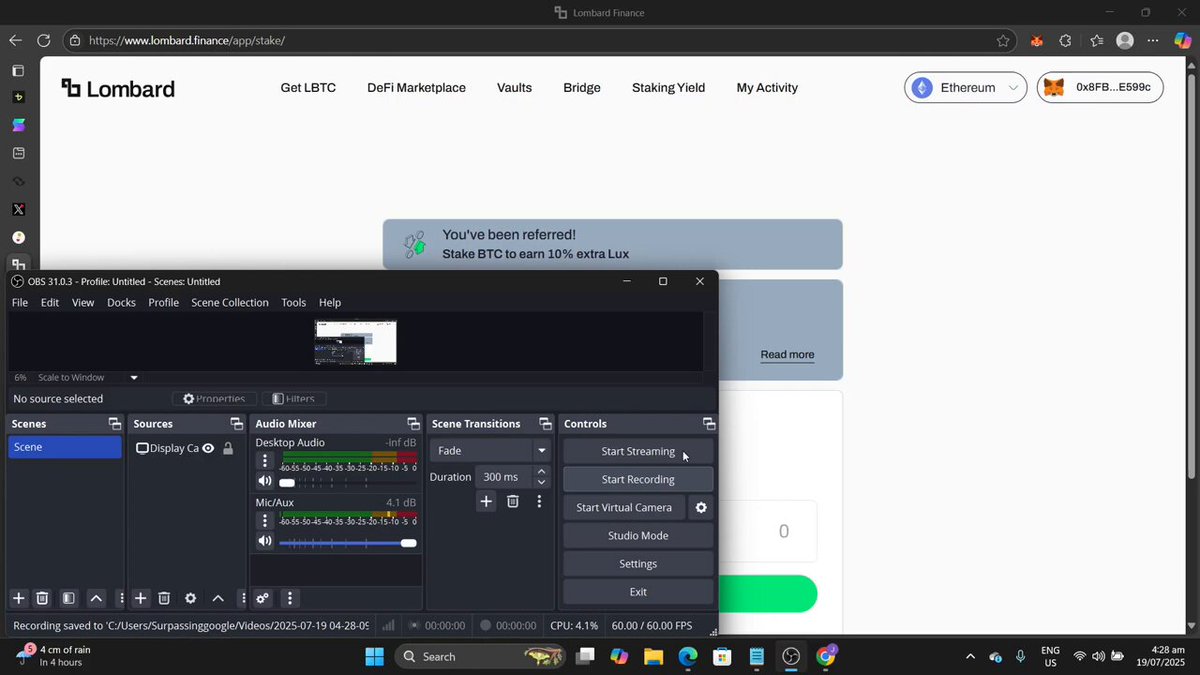Toggle Display Capture source lock
This screenshot has width=1200, height=675.
228,448
